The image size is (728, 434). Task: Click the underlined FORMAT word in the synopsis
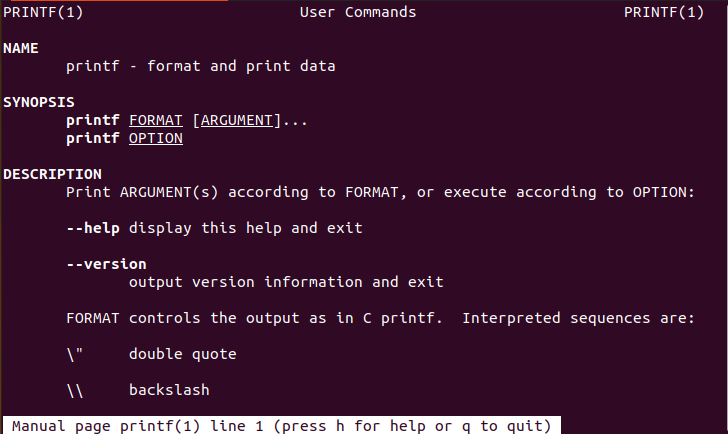pos(155,120)
